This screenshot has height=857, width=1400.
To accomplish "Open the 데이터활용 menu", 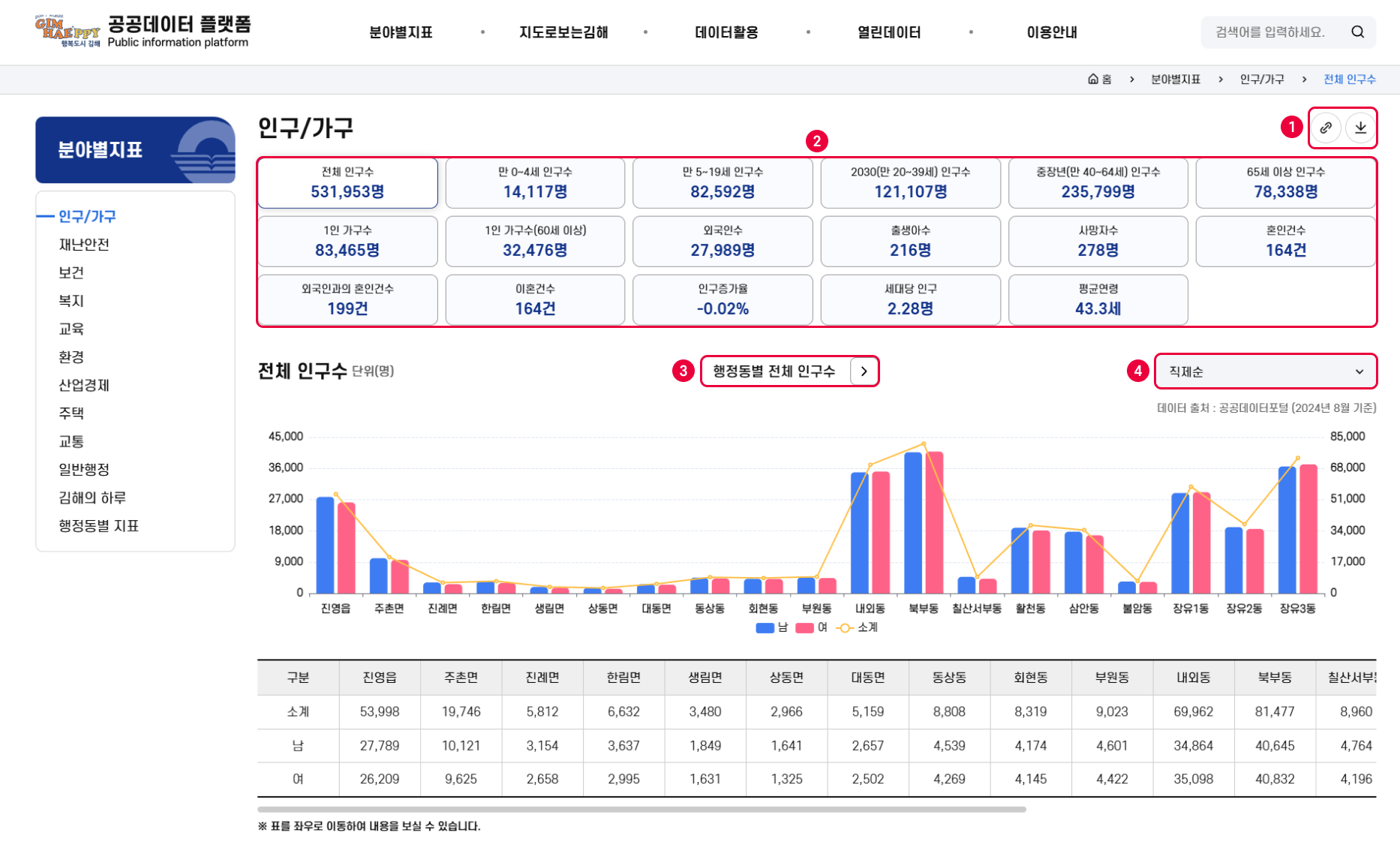I will [726, 32].
